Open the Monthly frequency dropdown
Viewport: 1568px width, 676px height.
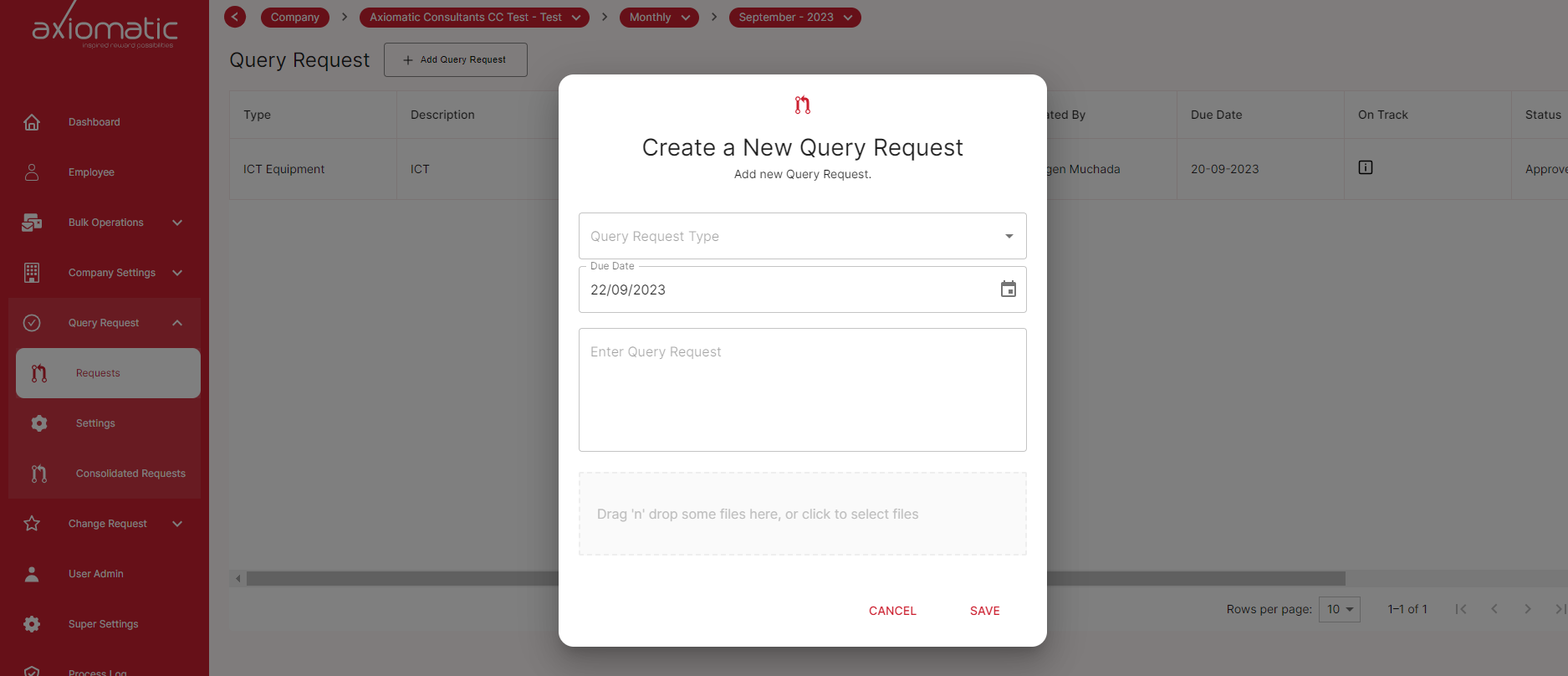(659, 17)
